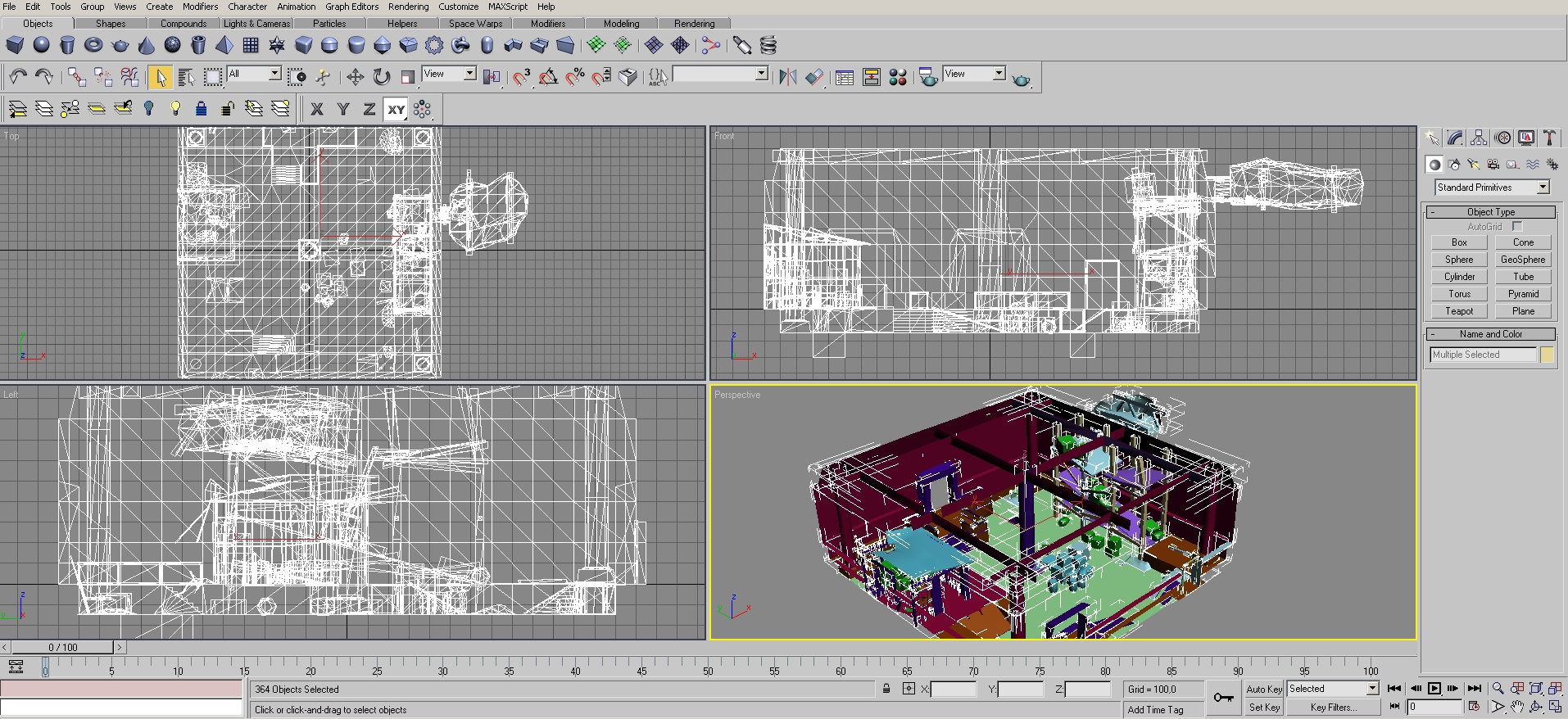
Task: Open the Utilities panel hammer icon
Action: 1549,138
